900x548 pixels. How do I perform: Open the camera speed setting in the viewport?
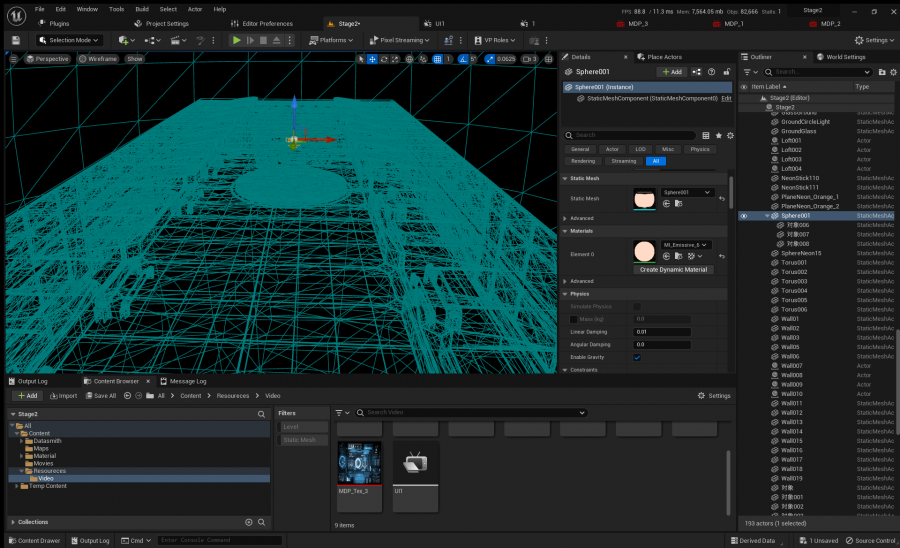(529, 59)
